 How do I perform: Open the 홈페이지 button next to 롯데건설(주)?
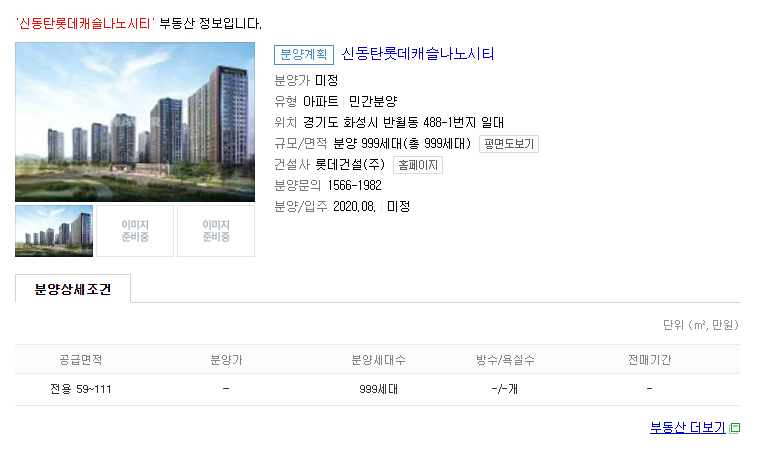pyautogui.click(x=418, y=165)
